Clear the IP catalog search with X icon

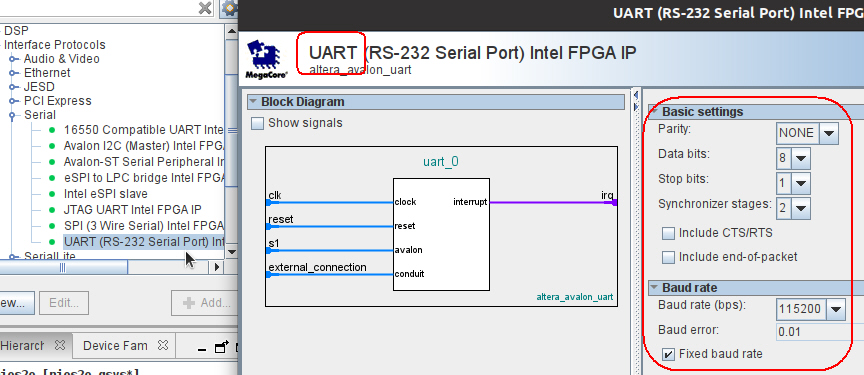pyautogui.click(x=205, y=8)
